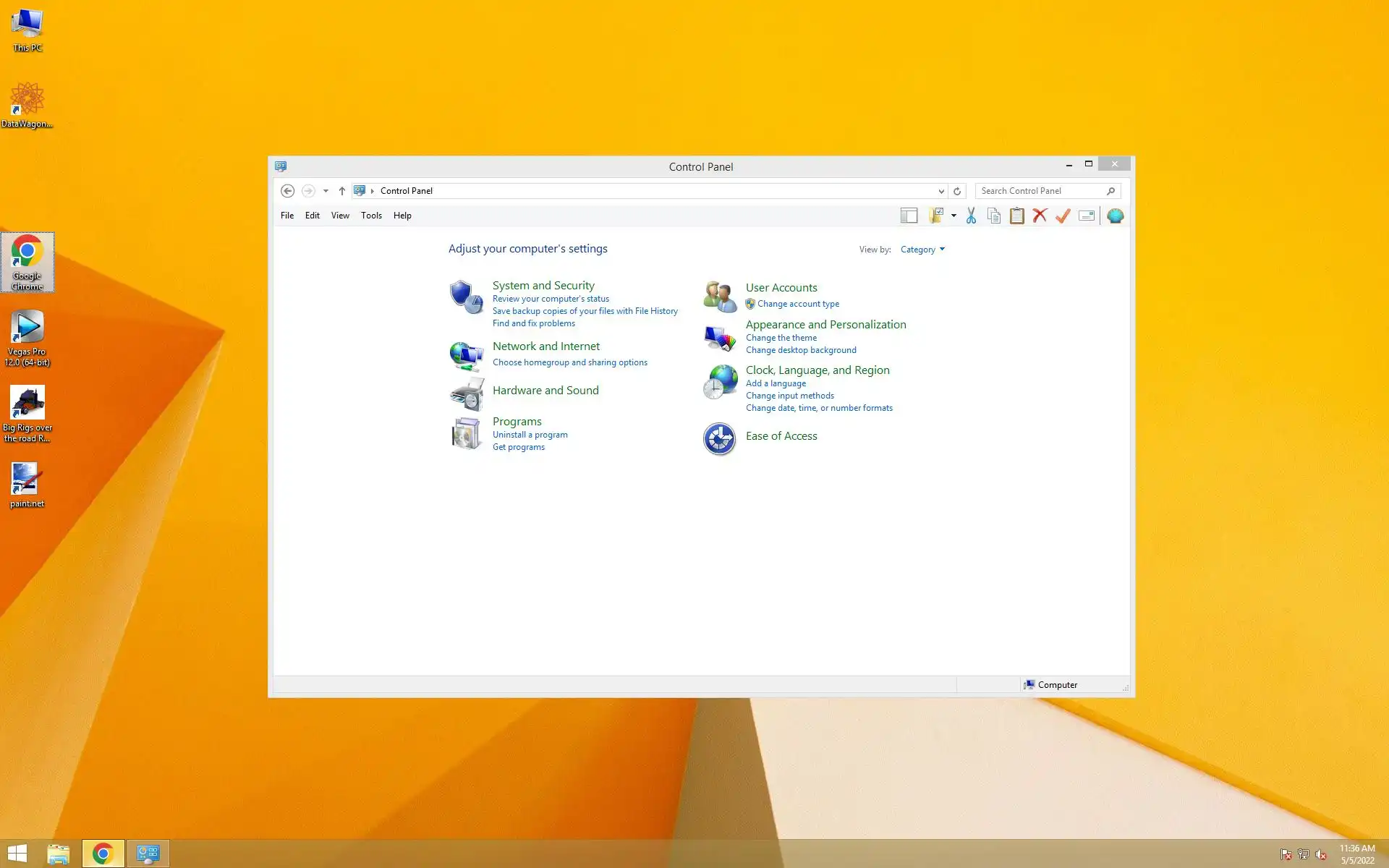1389x868 pixels.
Task: Click the red X Delete toolbar icon
Action: coord(1040,216)
